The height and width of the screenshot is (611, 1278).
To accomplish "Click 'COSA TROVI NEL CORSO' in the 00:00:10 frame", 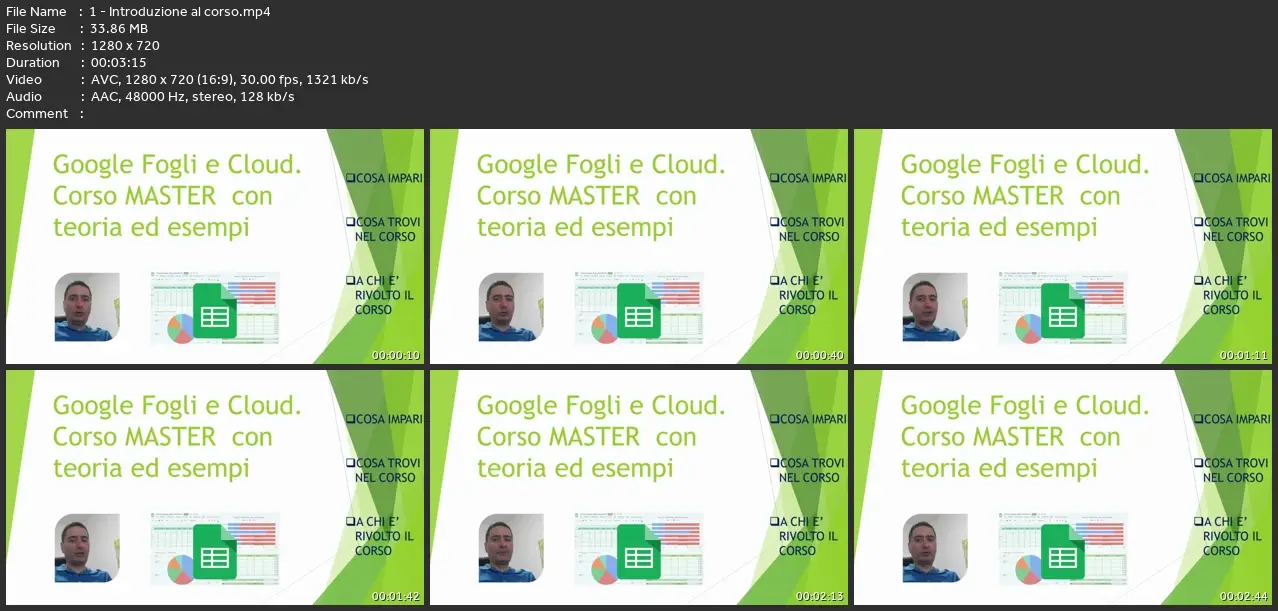I will pos(384,230).
